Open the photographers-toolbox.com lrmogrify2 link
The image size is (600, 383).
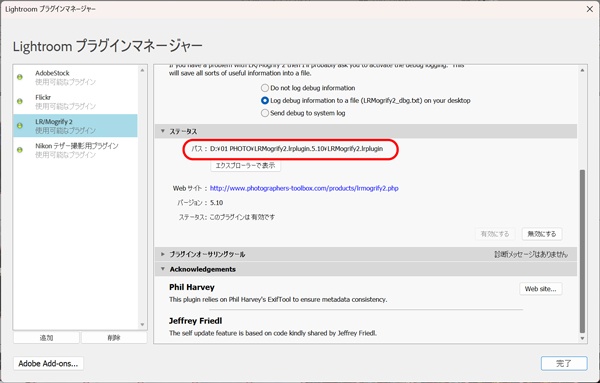304,188
